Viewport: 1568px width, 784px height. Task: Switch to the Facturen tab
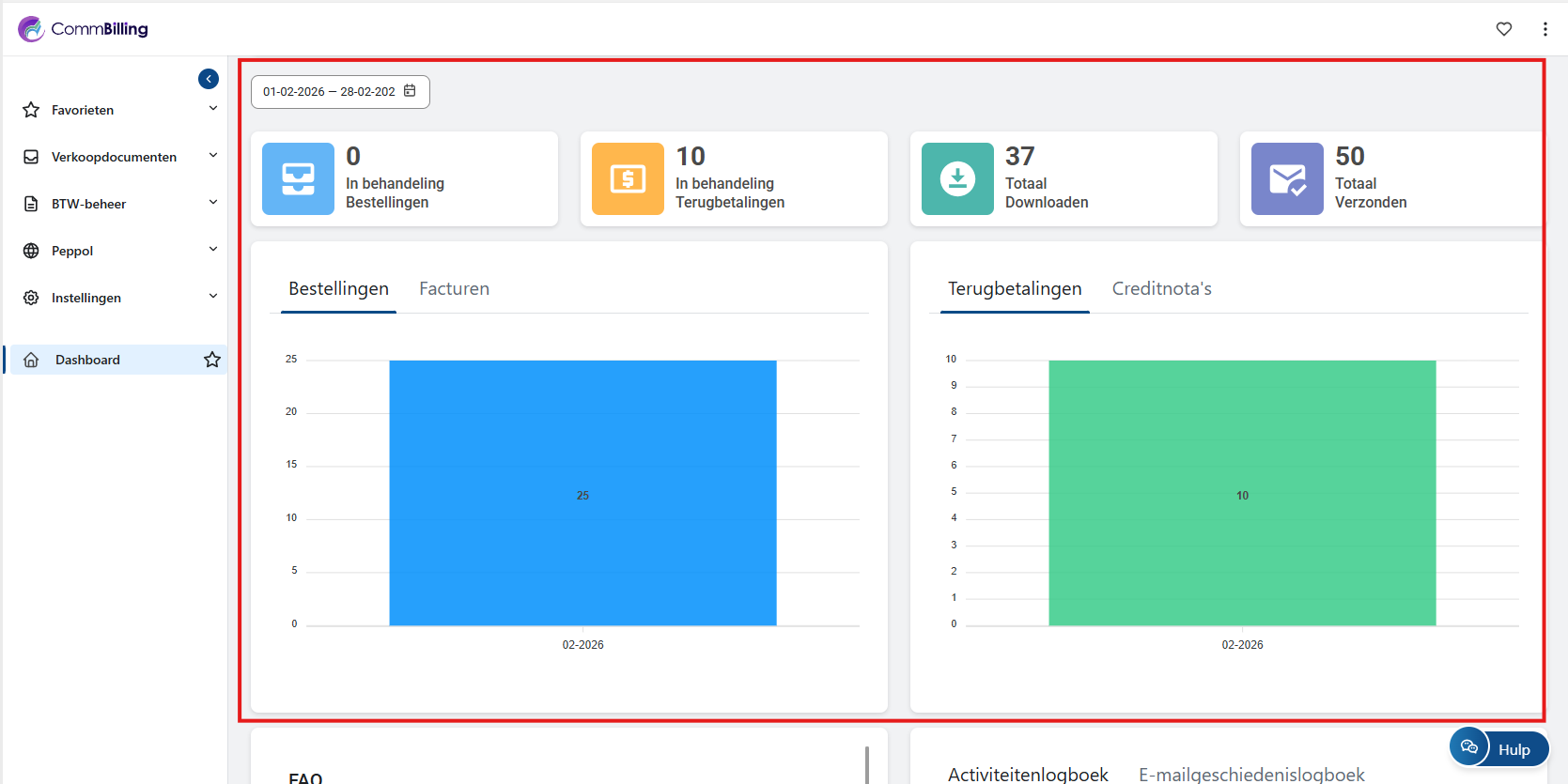click(454, 289)
